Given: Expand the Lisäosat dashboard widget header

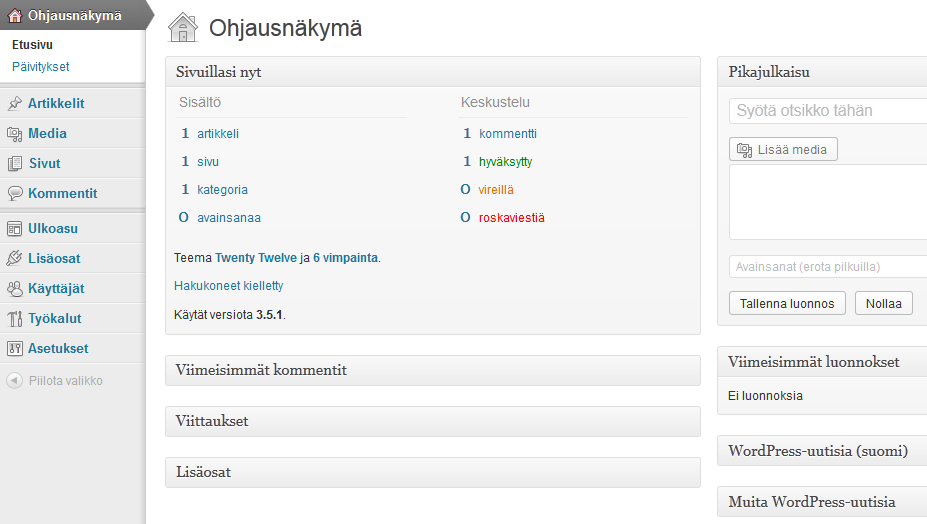Looking at the screenshot, I should click(x=433, y=472).
